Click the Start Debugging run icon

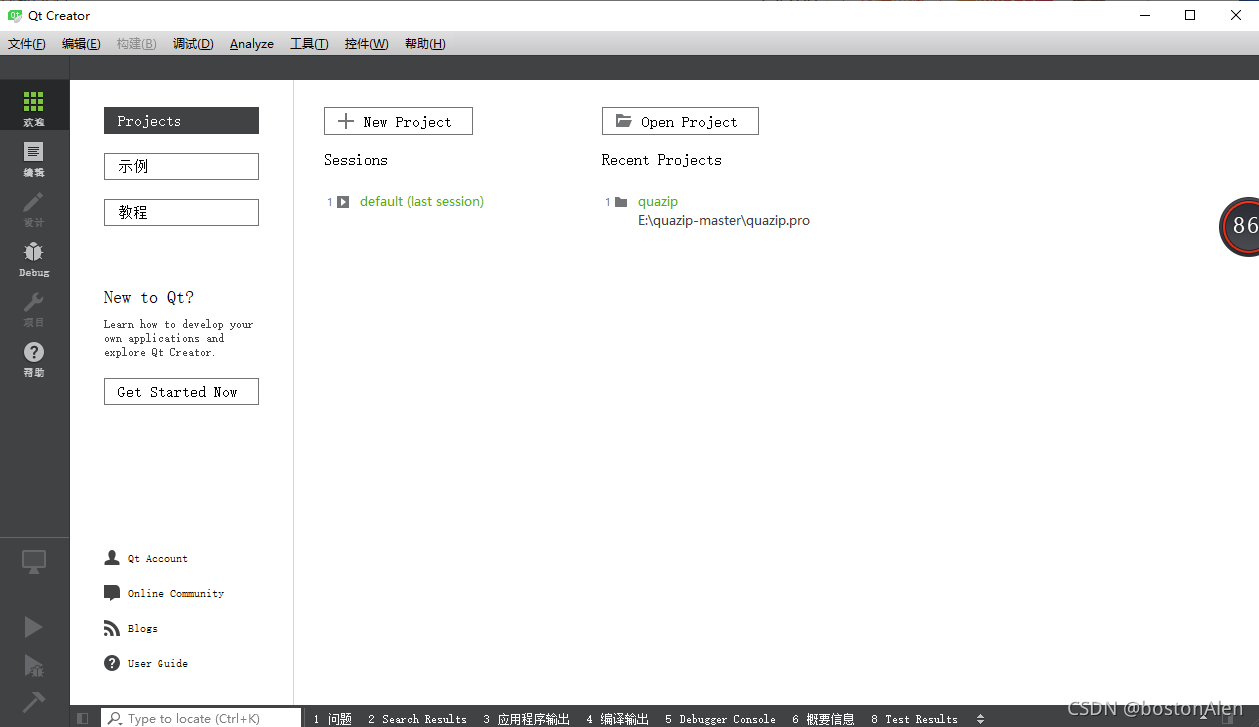tap(34, 665)
